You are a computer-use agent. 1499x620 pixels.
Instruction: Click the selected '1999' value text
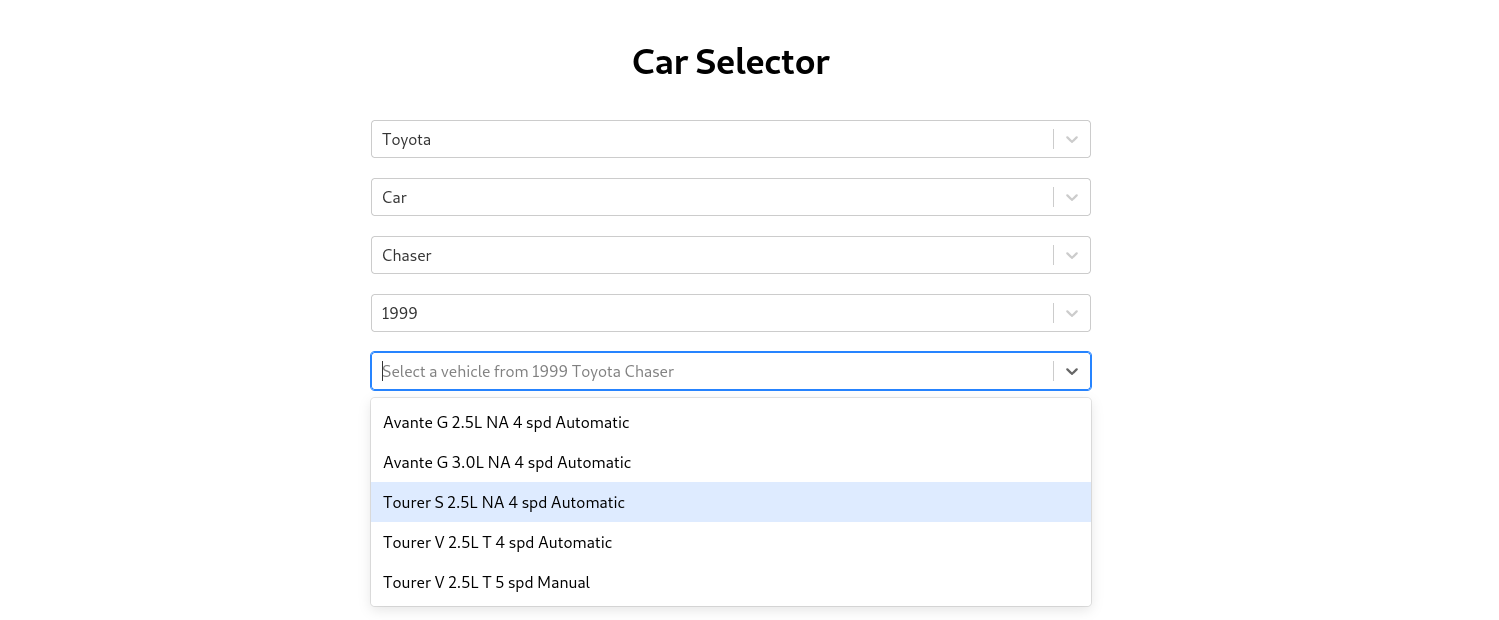coord(399,313)
